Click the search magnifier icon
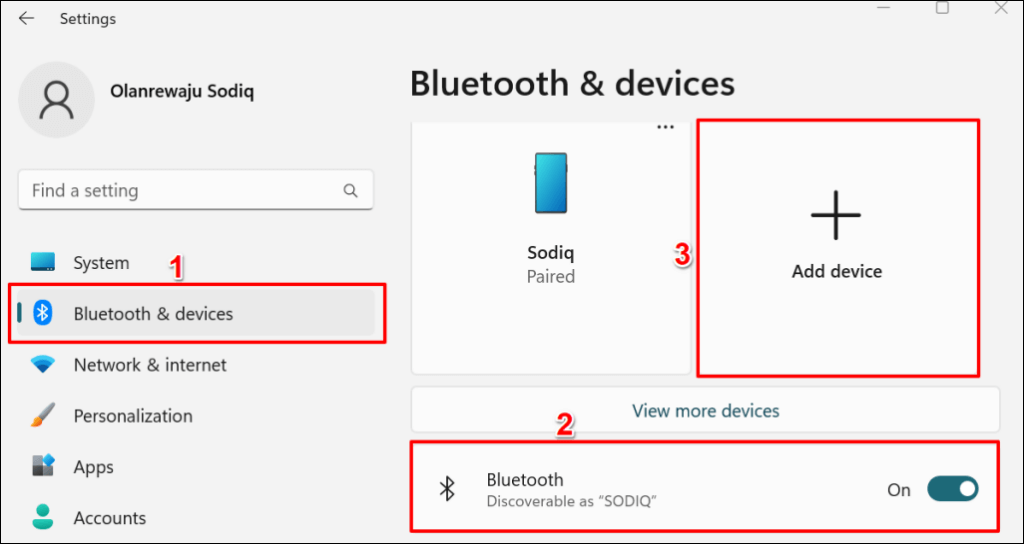This screenshot has width=1024, height=544. click(x=350, y=190)
